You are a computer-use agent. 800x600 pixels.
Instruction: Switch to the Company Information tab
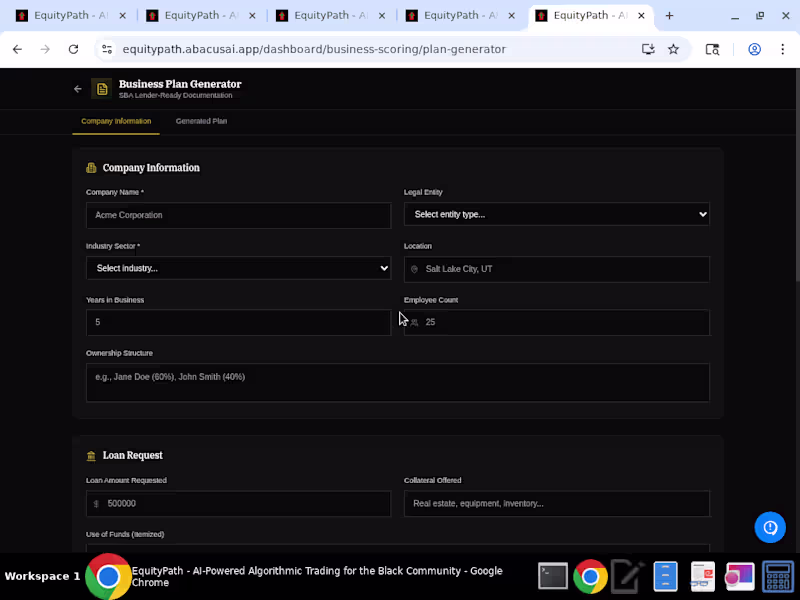[x=116, y=121]
